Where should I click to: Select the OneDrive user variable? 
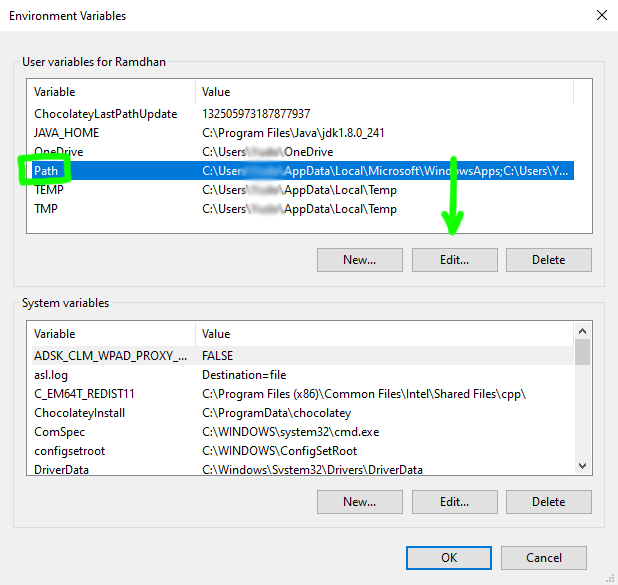pos(303,152)
